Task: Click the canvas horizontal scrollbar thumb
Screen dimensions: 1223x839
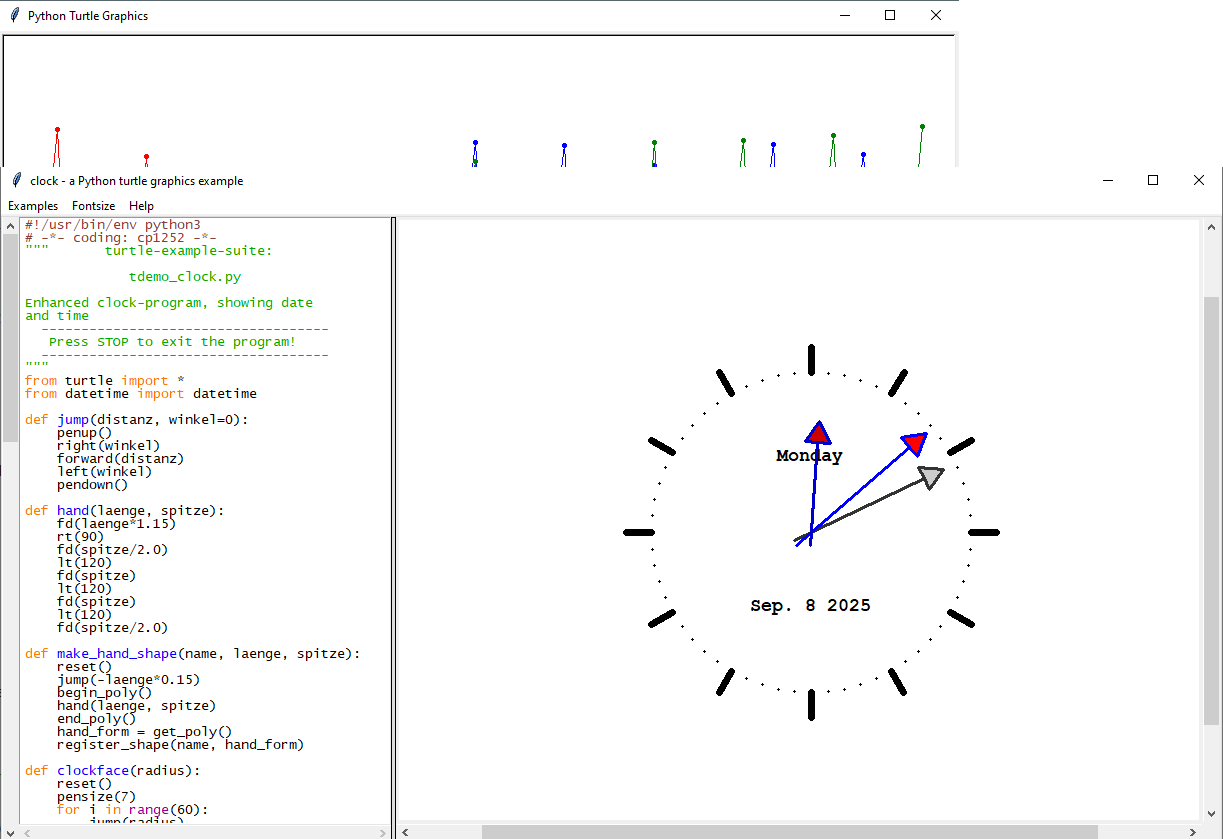Action: (x=789, y=832)
